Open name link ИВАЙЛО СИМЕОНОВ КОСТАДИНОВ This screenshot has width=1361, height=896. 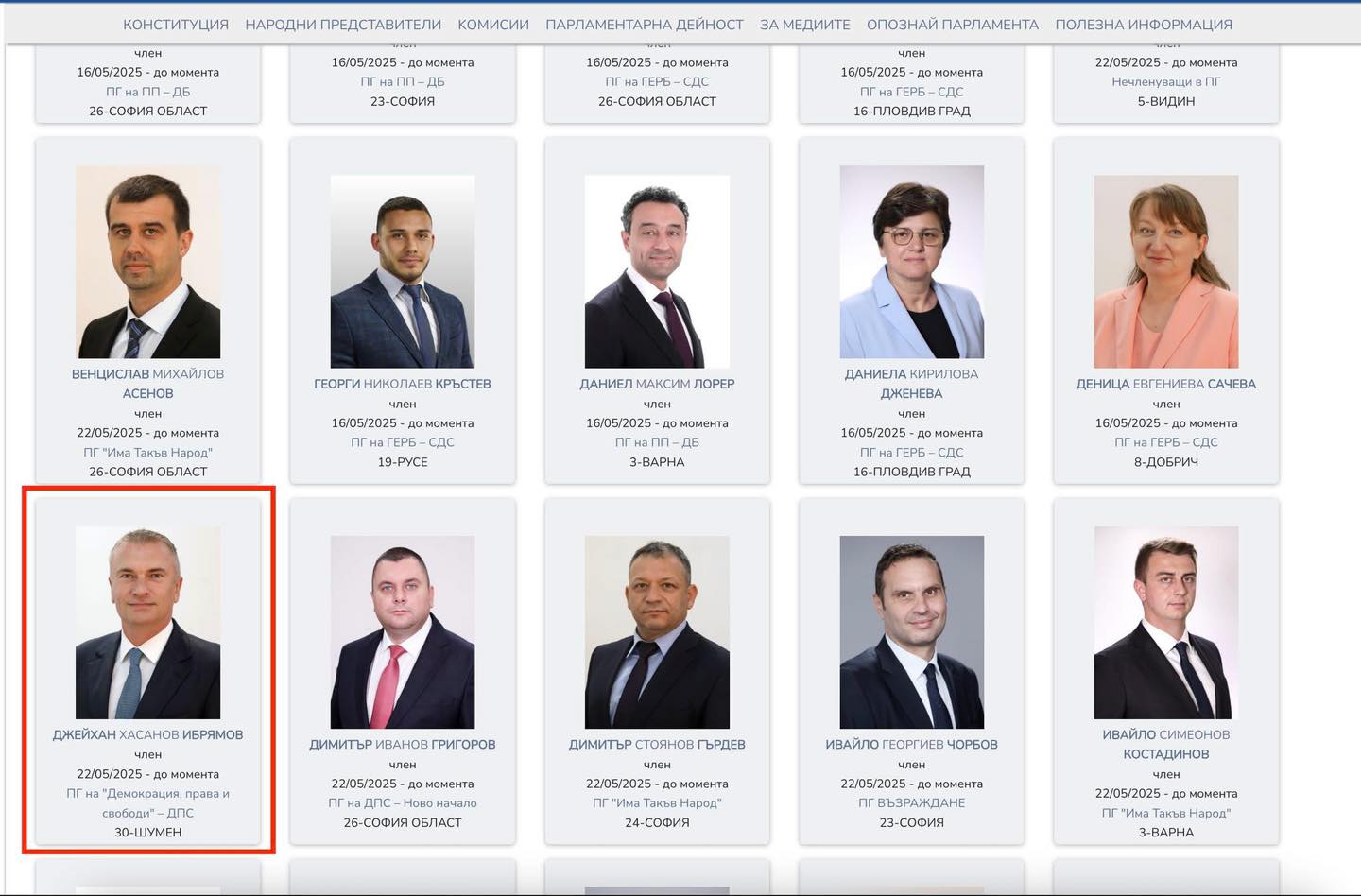[x=1166, y=745]
